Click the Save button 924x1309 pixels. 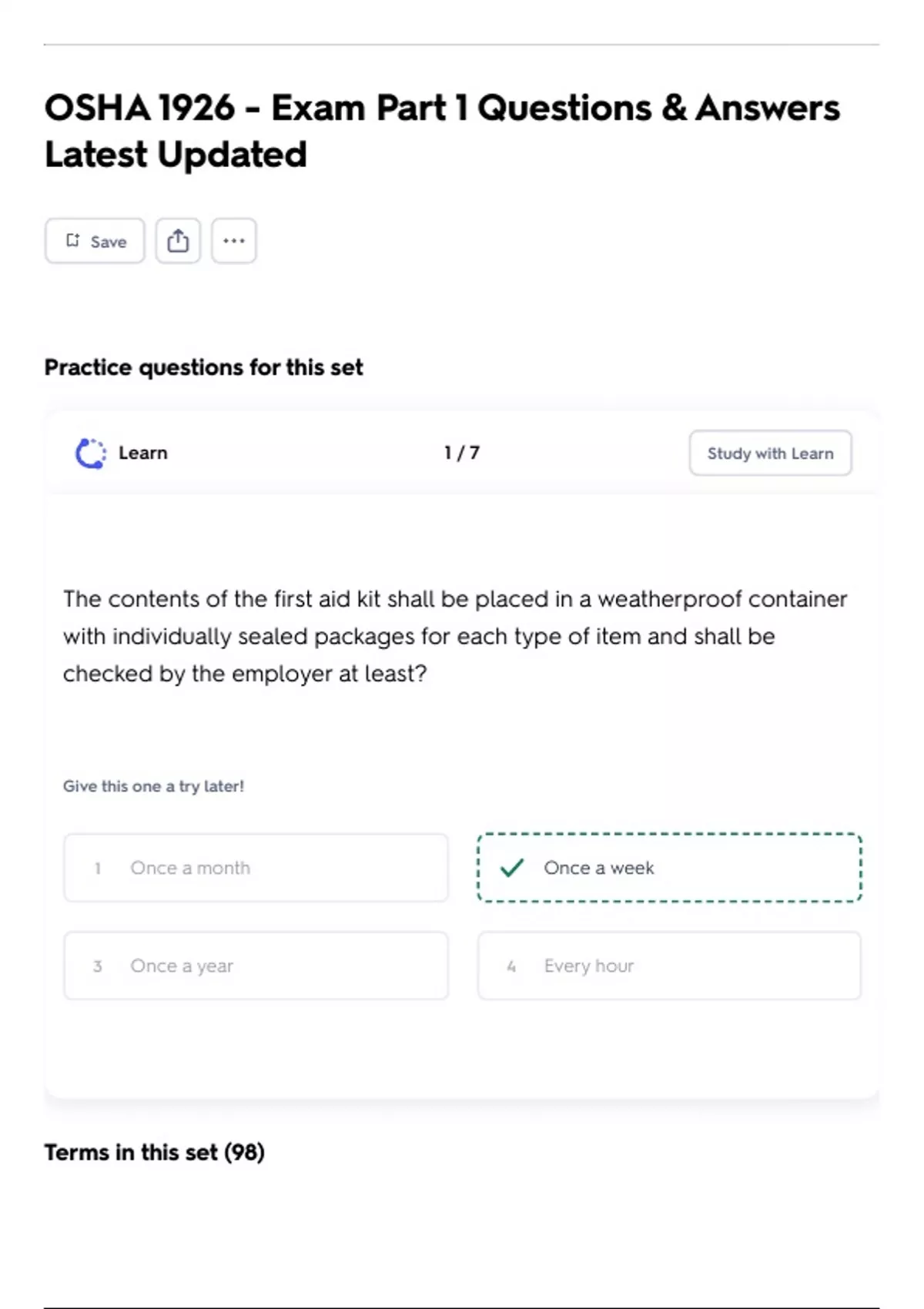tap(95, 241)
